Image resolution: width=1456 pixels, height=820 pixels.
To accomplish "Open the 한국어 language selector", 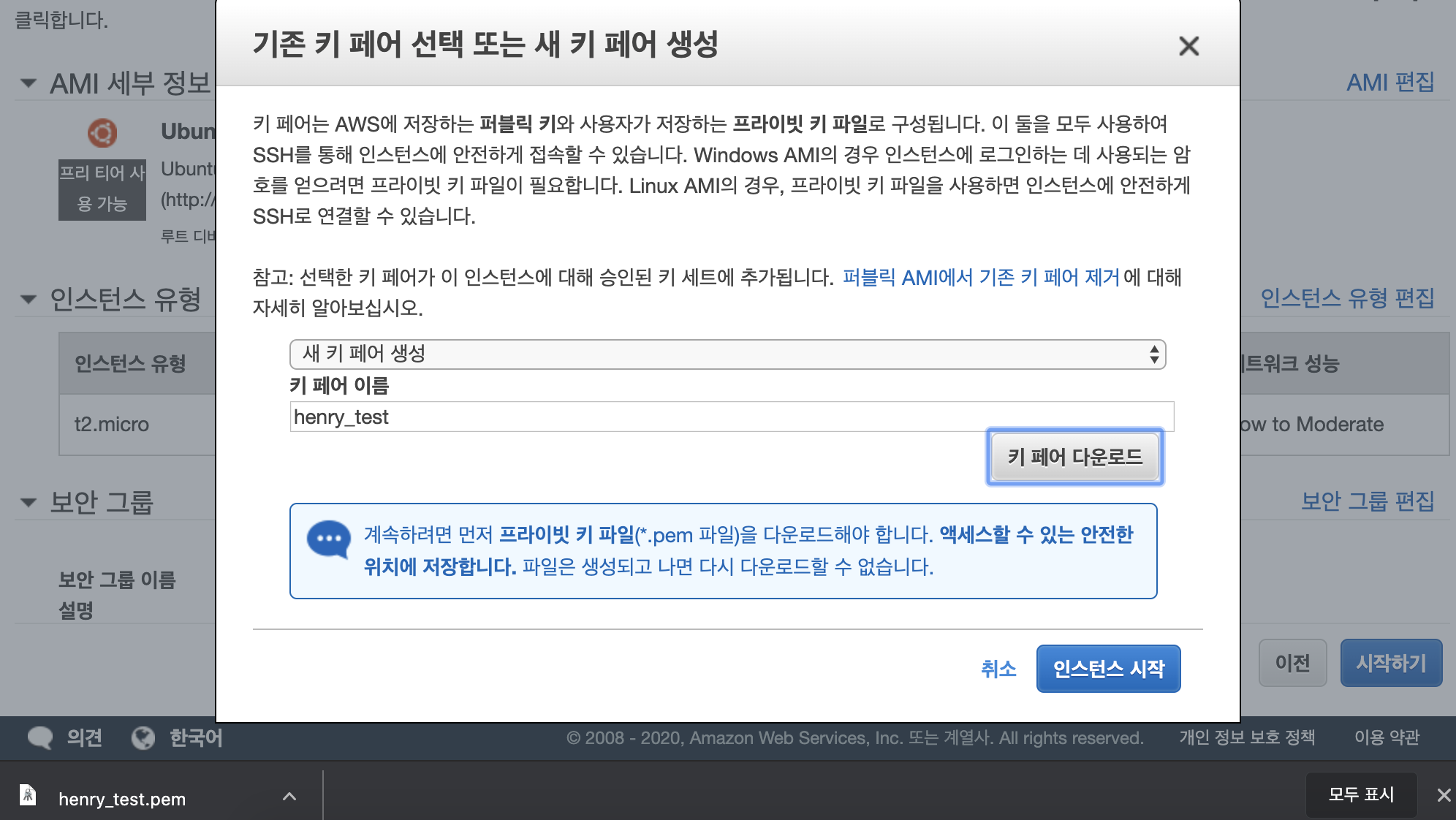I will pos(195,737).
